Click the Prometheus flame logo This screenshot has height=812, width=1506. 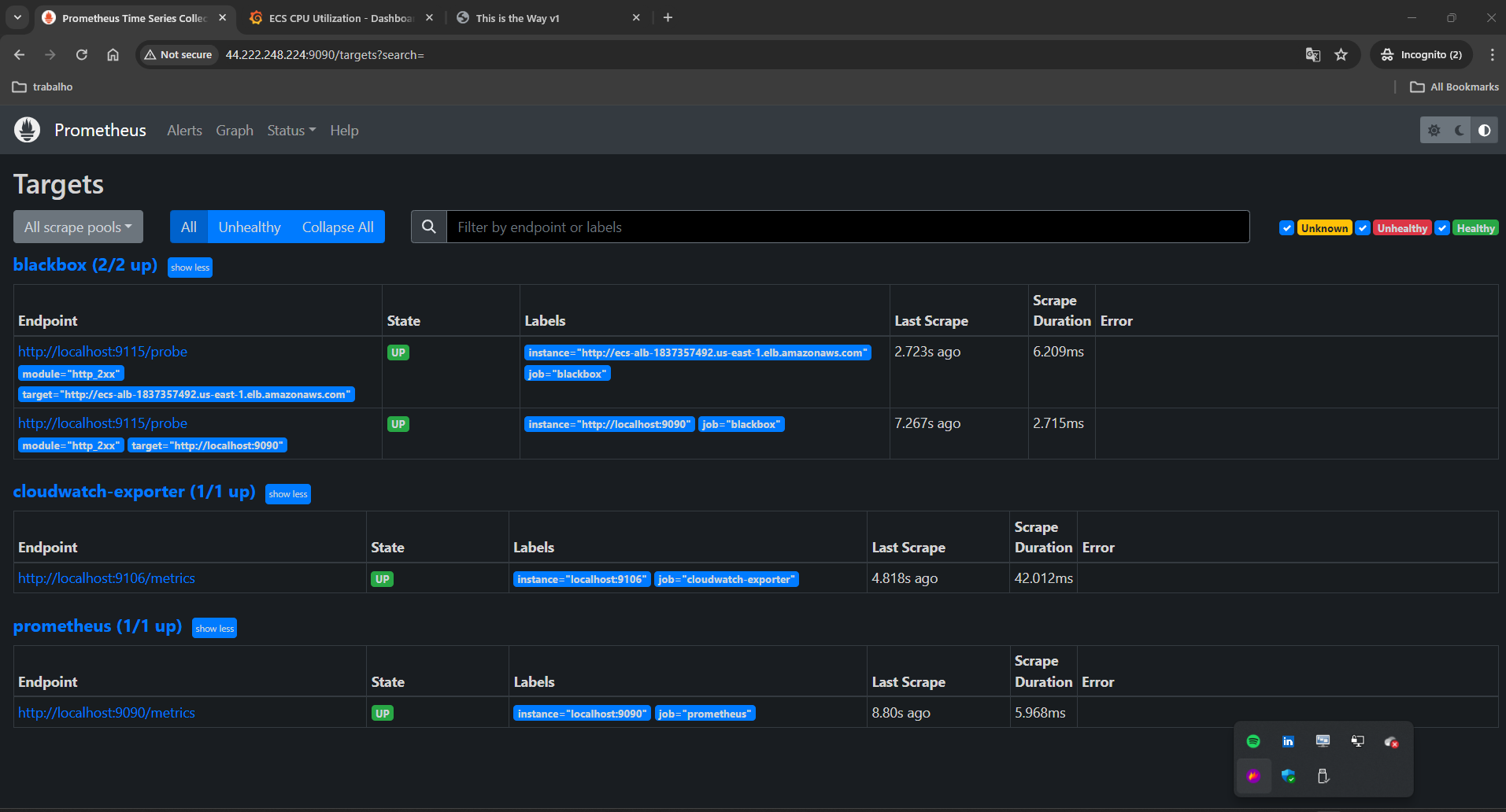28,130
